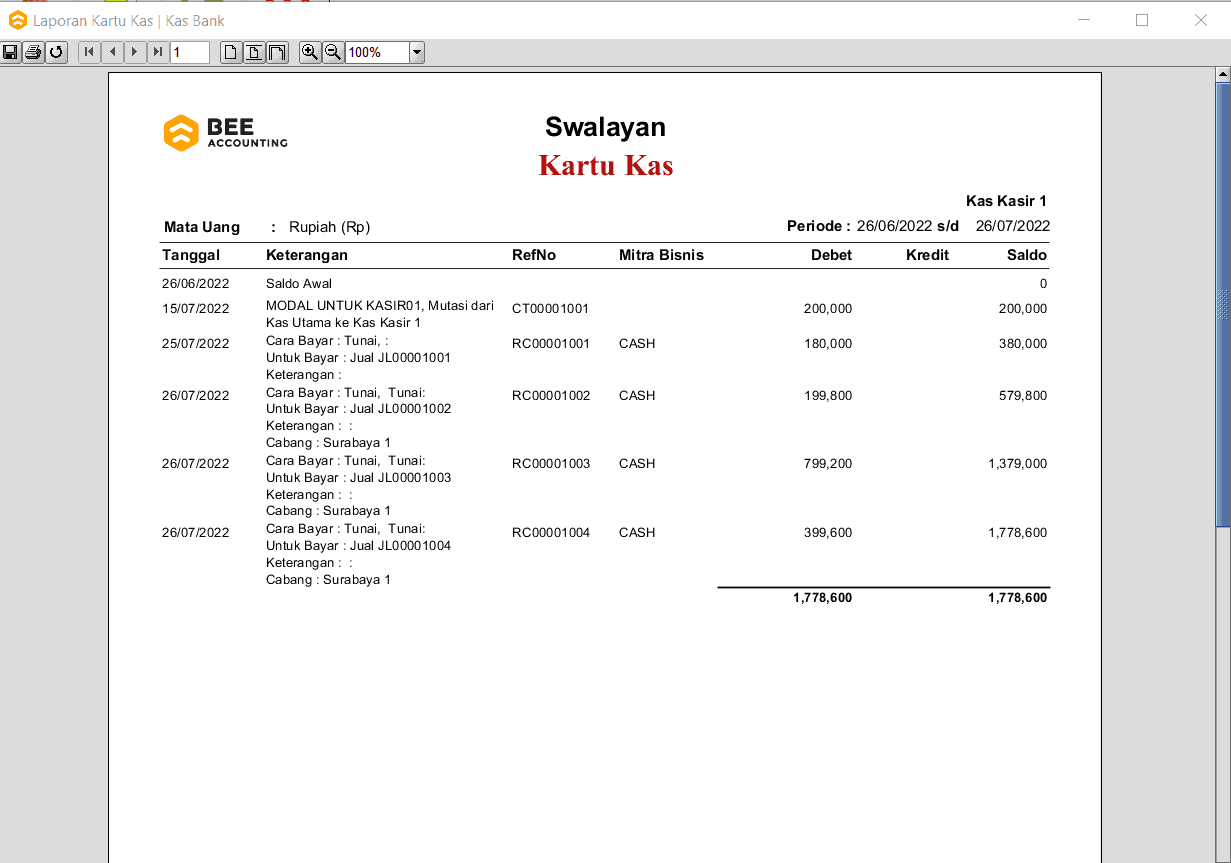Click the balance value 1,379,000

[x=1018, y=464]
